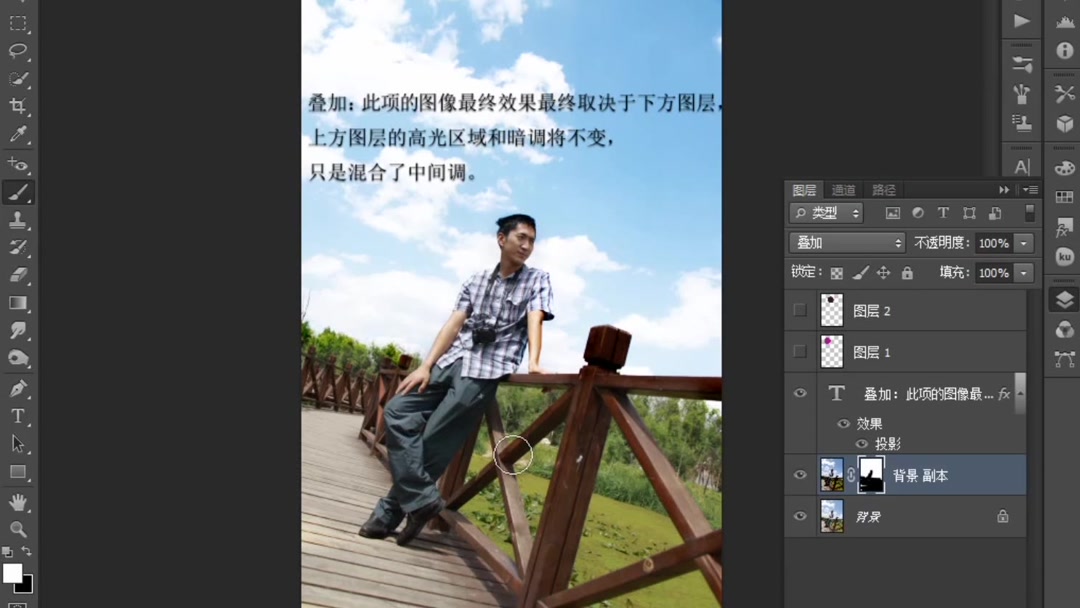
Task: Select the Gradient tool
Action: coord(18,301)
